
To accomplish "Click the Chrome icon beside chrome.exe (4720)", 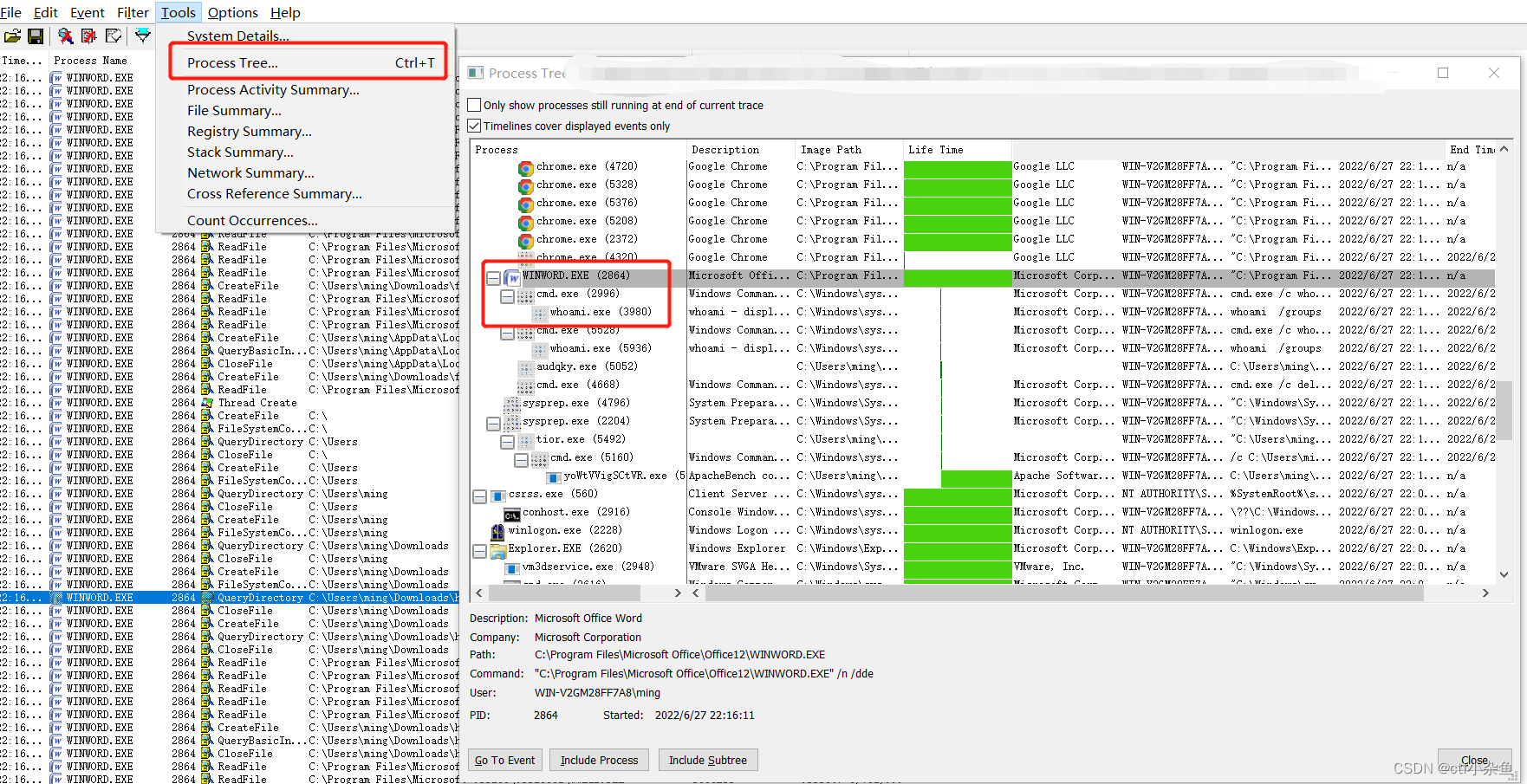I will point(525,167).
